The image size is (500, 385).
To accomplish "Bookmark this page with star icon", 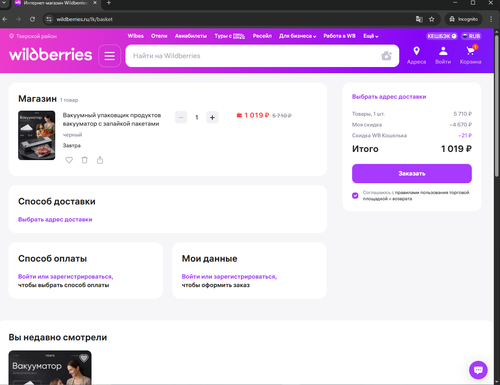I will pyautogui.click(x=432, y=19).
